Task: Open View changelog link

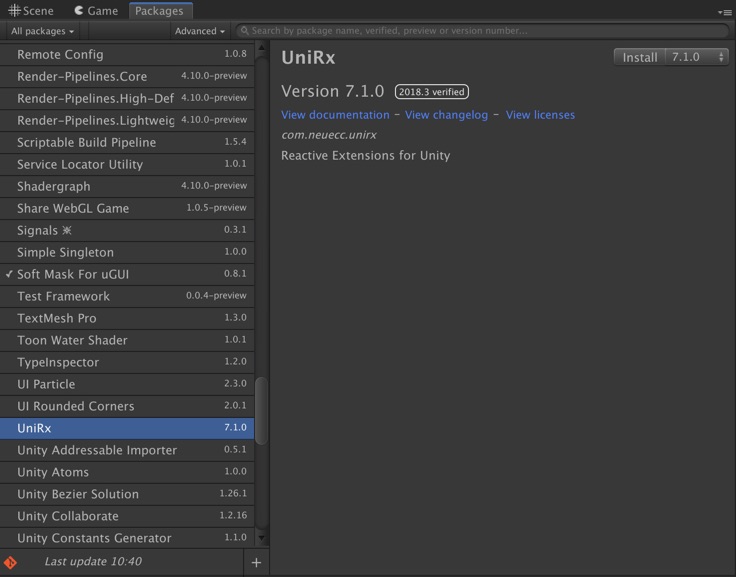Action: (446, 115)
